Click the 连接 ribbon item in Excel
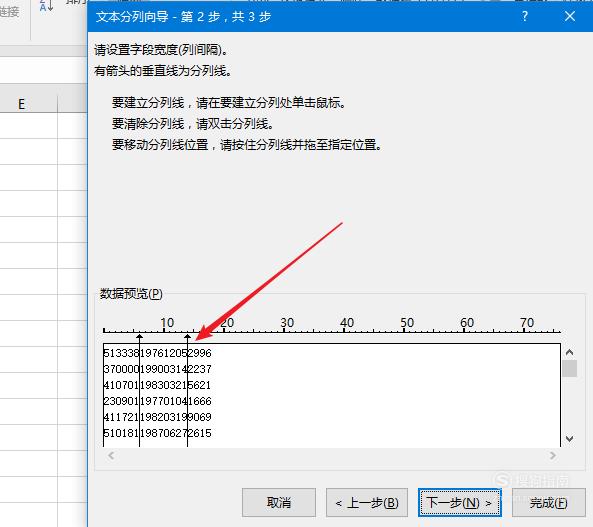 (9, 12)
